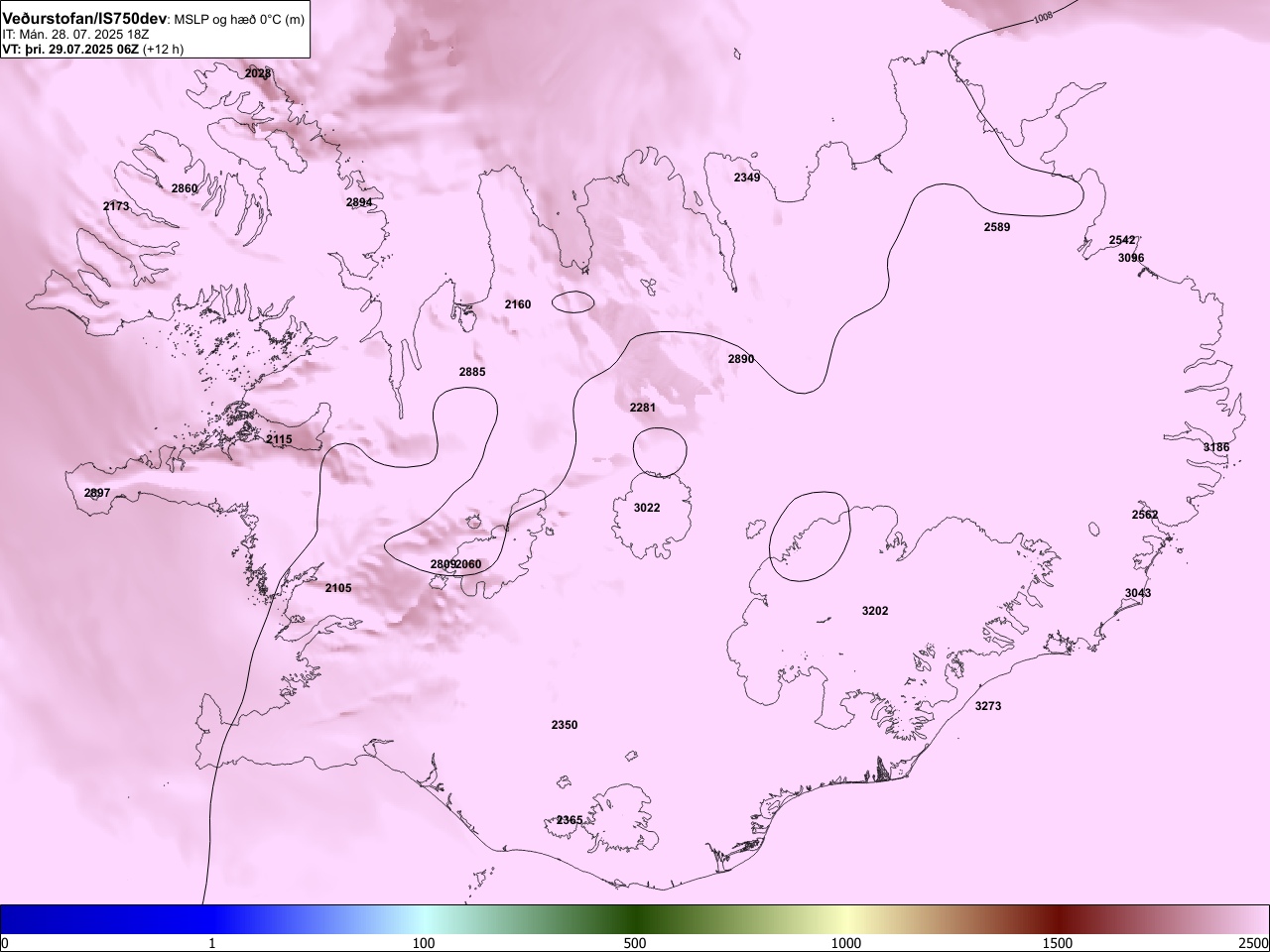
Task: Click the 2028 height value on the map
Action: pyautogui.click(x=257, y=73)
